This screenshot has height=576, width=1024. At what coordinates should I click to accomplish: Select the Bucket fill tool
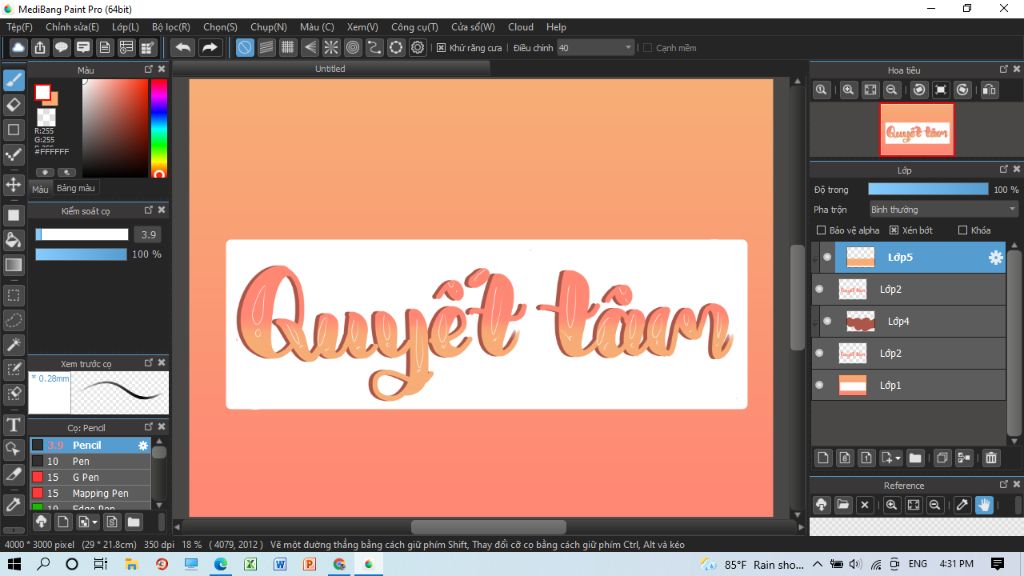tap(14, 240)
